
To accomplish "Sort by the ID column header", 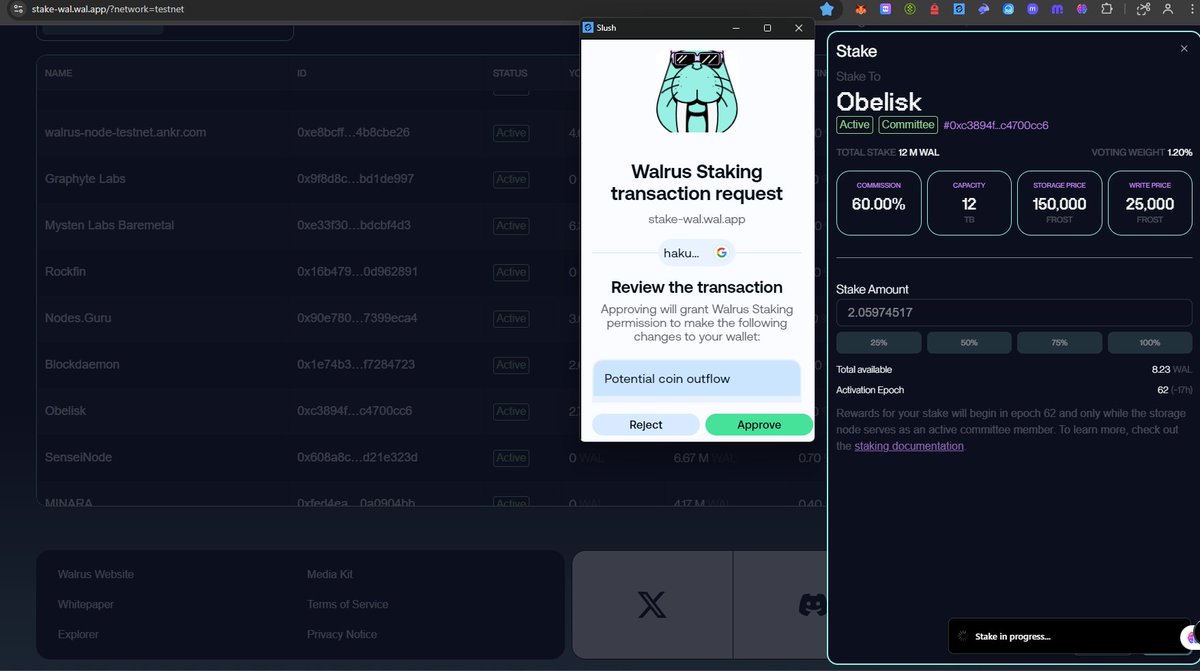I will point(302,73).
